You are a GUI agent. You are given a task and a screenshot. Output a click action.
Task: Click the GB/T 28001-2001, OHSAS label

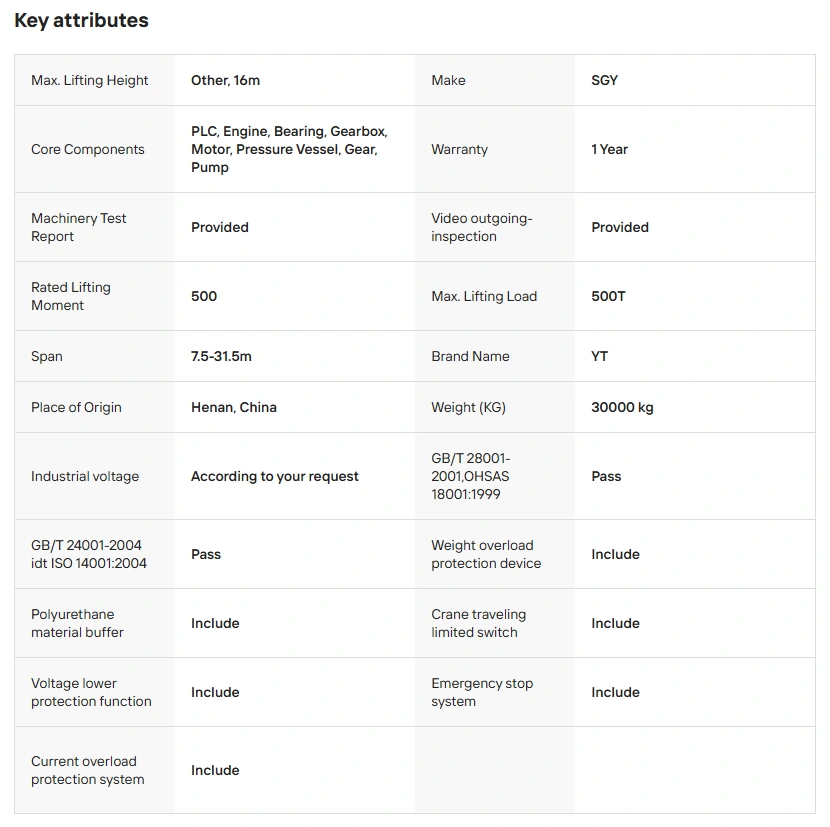click(x=471, y=476)
